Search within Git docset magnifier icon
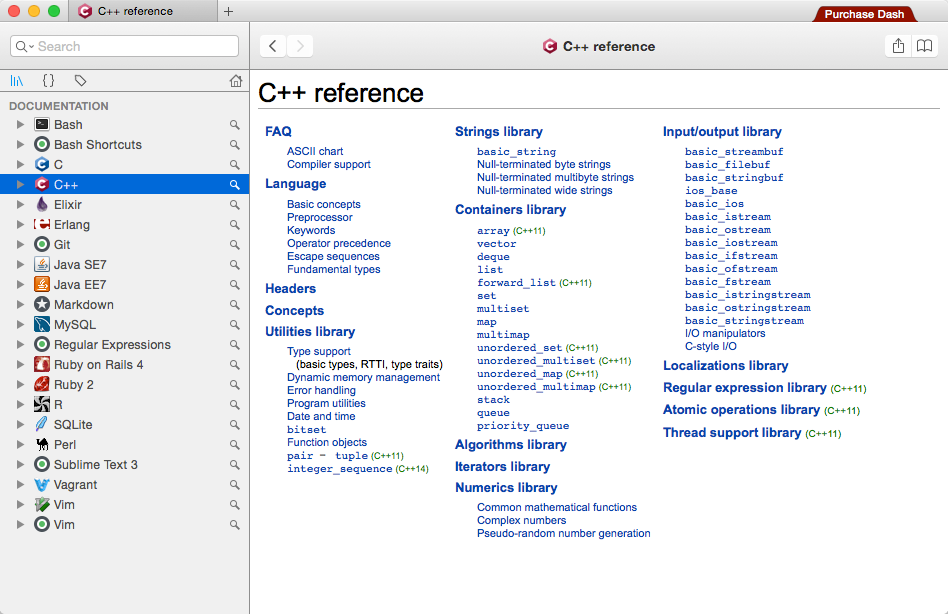948x614 pixels. click(x=235, y=244)
